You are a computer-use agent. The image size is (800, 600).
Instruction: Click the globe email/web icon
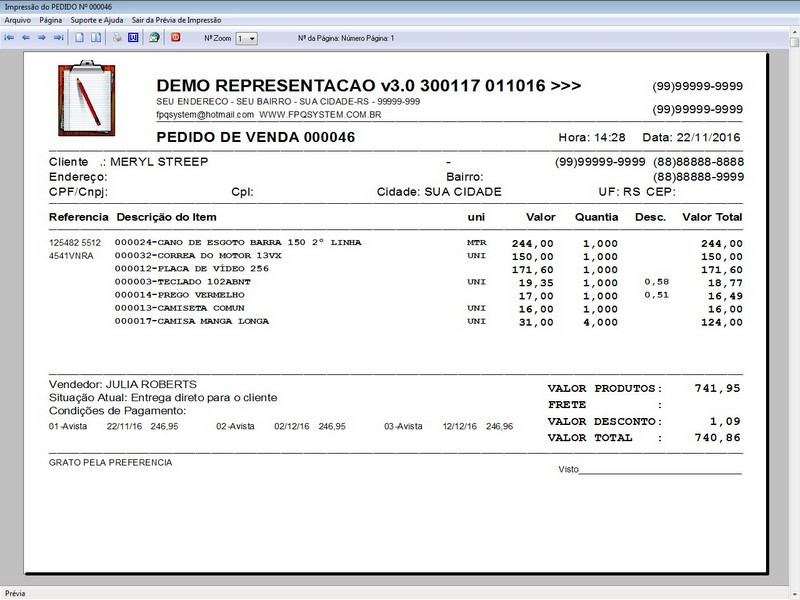[x=154, y=38]
